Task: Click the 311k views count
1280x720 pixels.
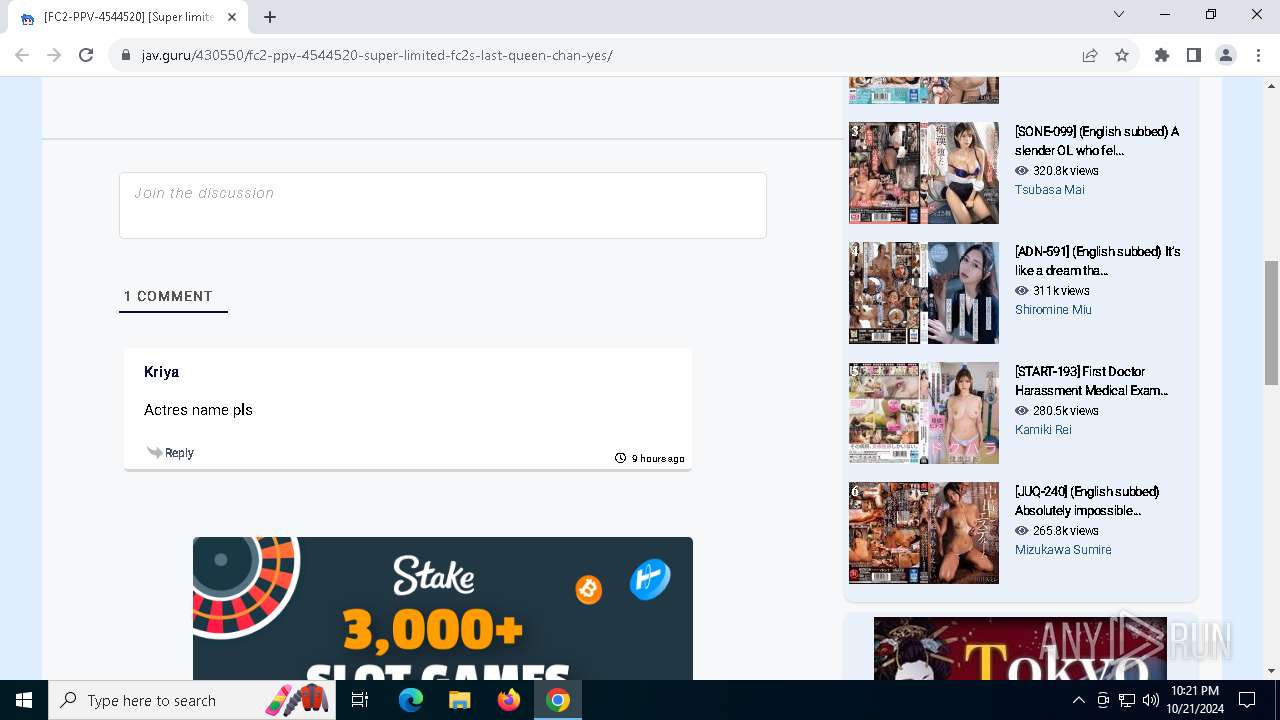Action: click(1061, 291)
